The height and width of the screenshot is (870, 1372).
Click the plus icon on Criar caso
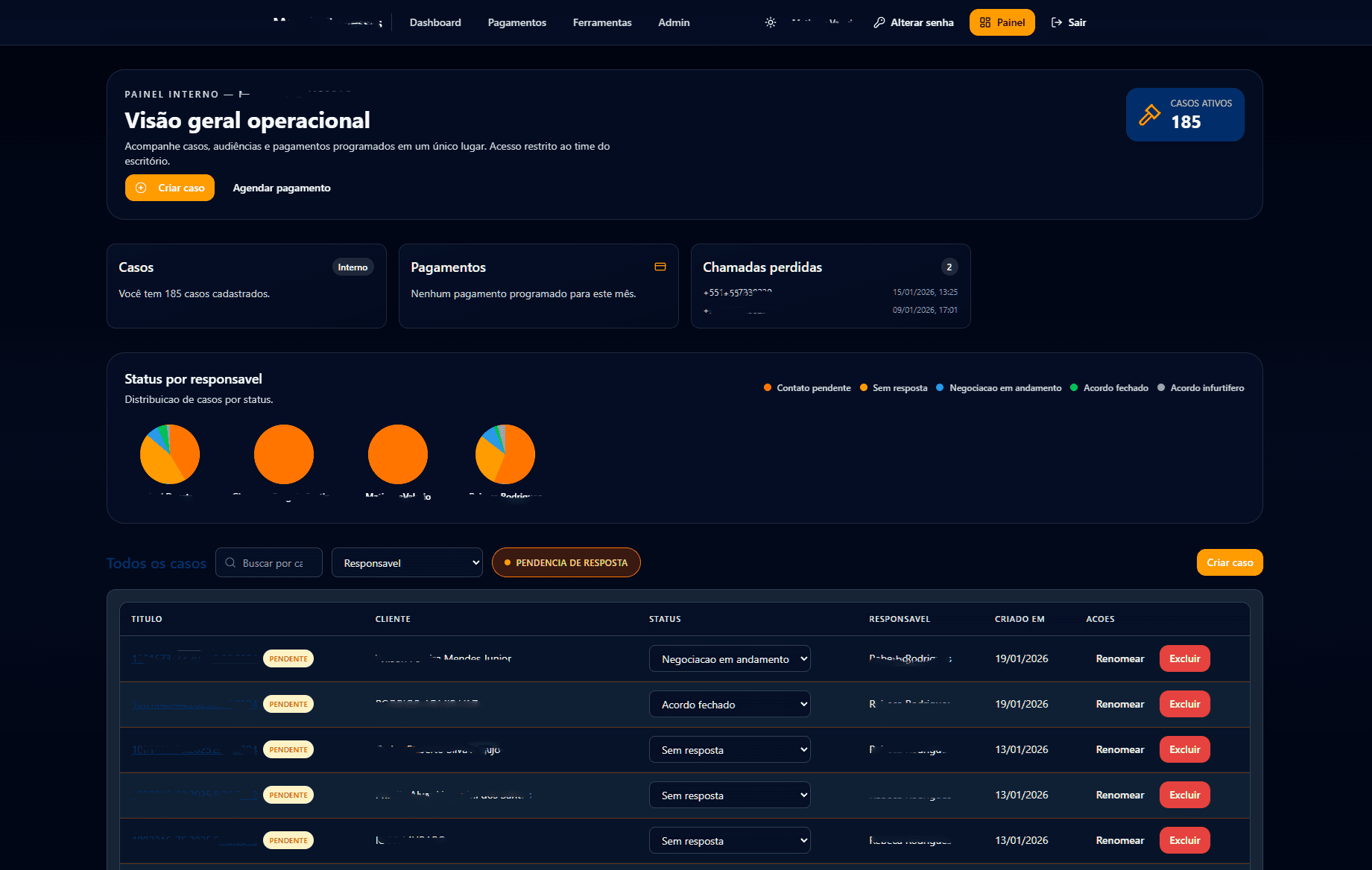coord(141,188)
